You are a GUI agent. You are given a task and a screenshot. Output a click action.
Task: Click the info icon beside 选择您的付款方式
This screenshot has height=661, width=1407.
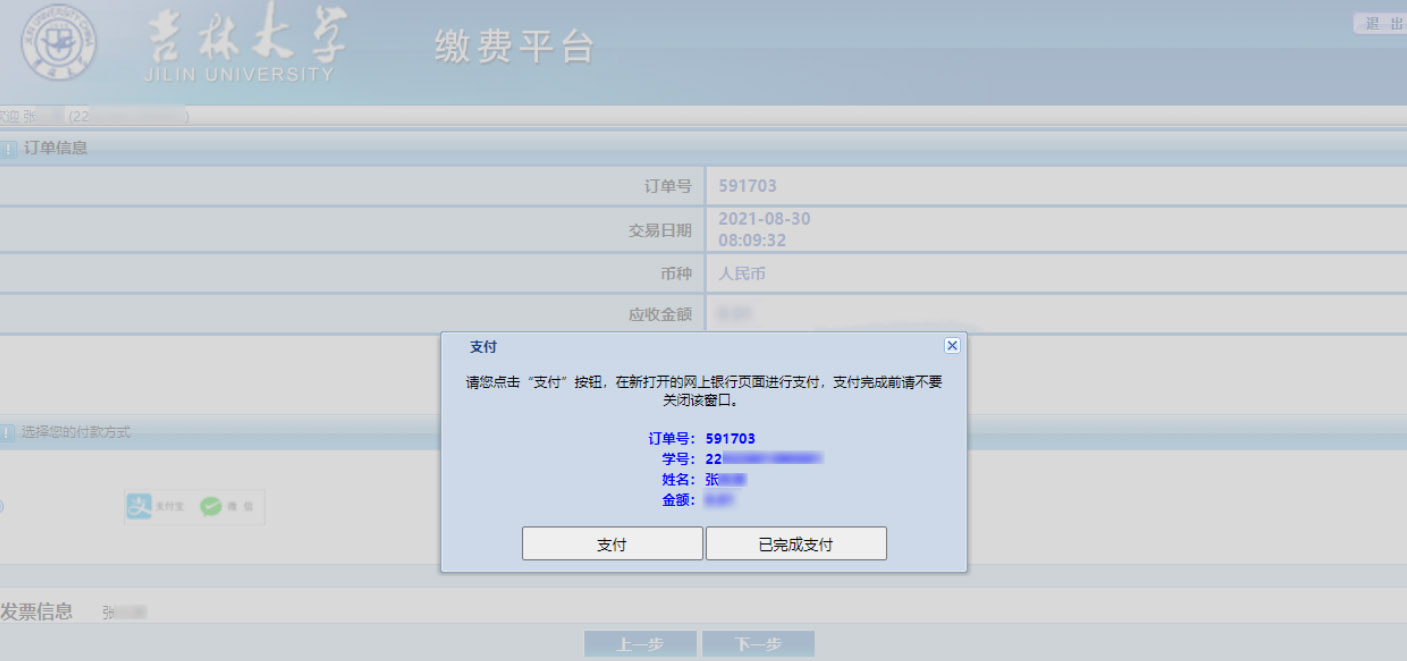click(x=8, y=433)
